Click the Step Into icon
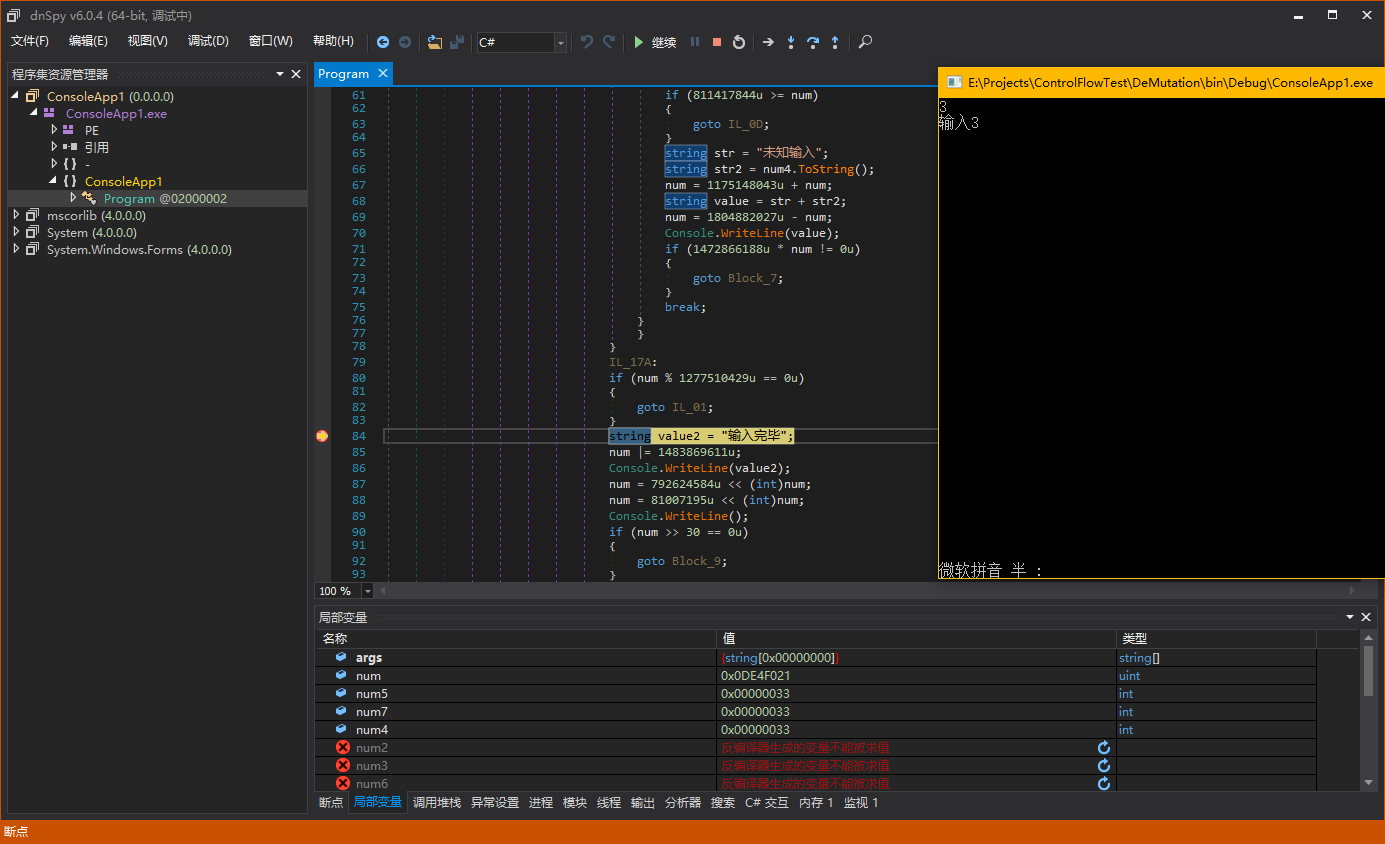Viewport: 1385px width, 844px height. click(790, 42)
